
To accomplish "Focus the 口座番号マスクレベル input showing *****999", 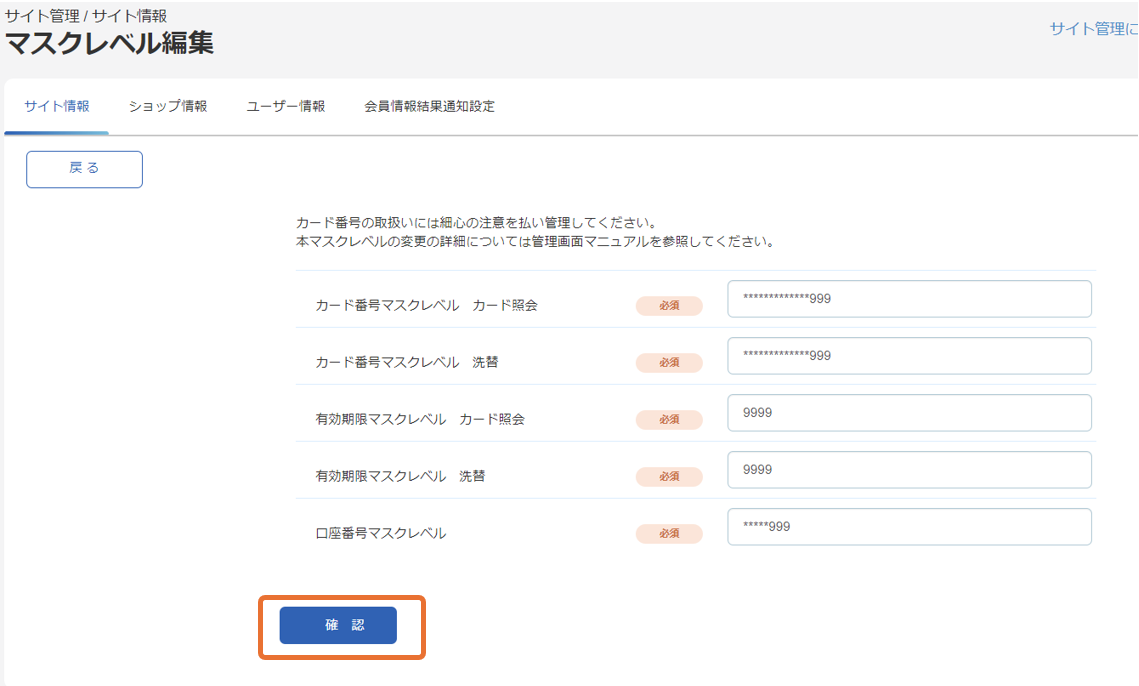I will (908, 526).
